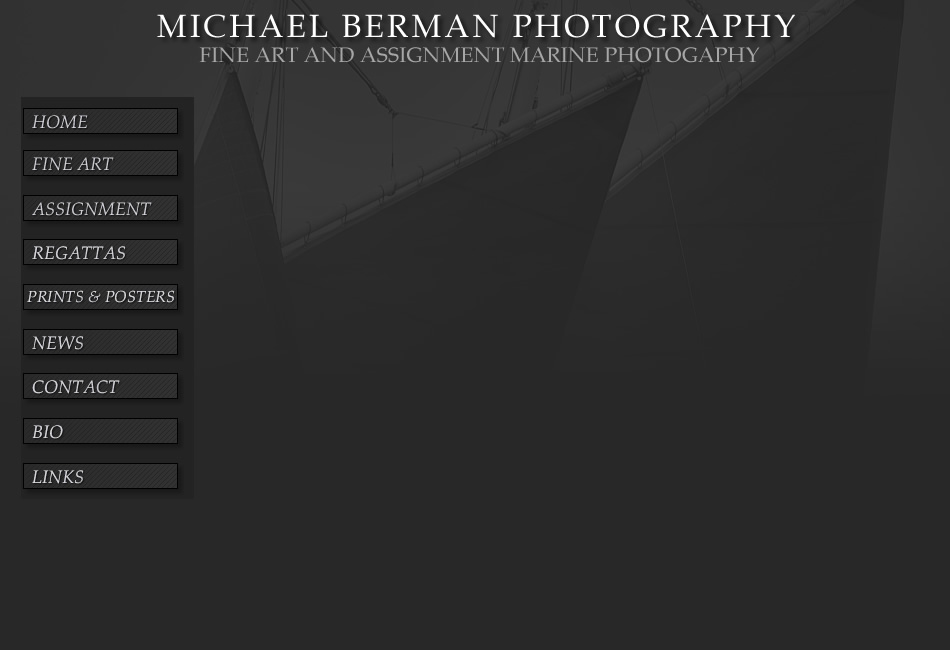The height and width of the screenshot is (650, 950).
Task: Open the BIO page
Action: pos(101,431)
